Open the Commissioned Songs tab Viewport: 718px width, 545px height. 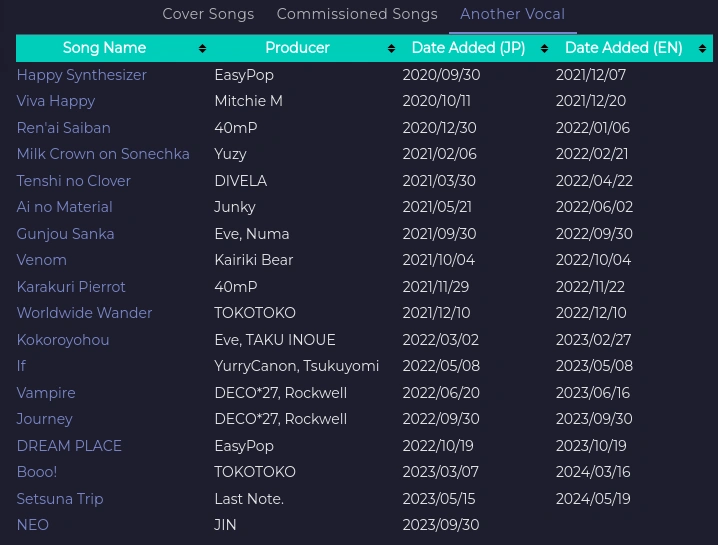(x=357, y=14)
